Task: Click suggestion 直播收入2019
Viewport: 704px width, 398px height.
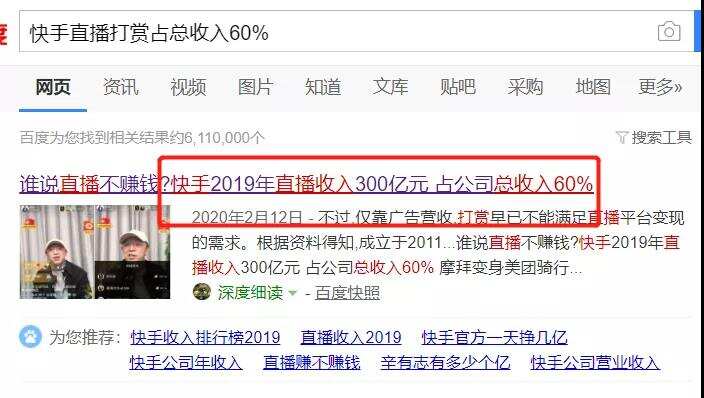Action: coord(351,337)
